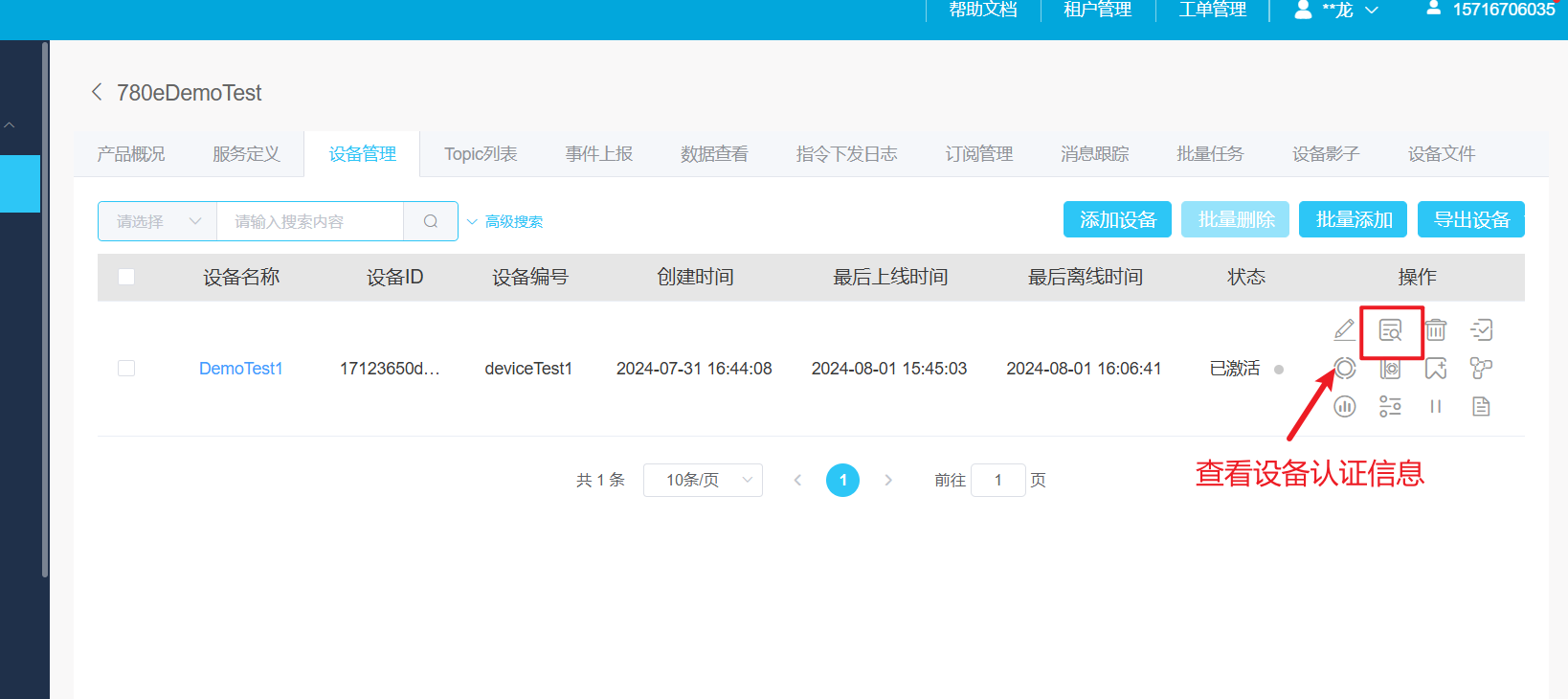Open 帮助文档 in top bar
The width and height of the screenshot is (1568, 699).
pyautogui.click(x=983, y=10)
